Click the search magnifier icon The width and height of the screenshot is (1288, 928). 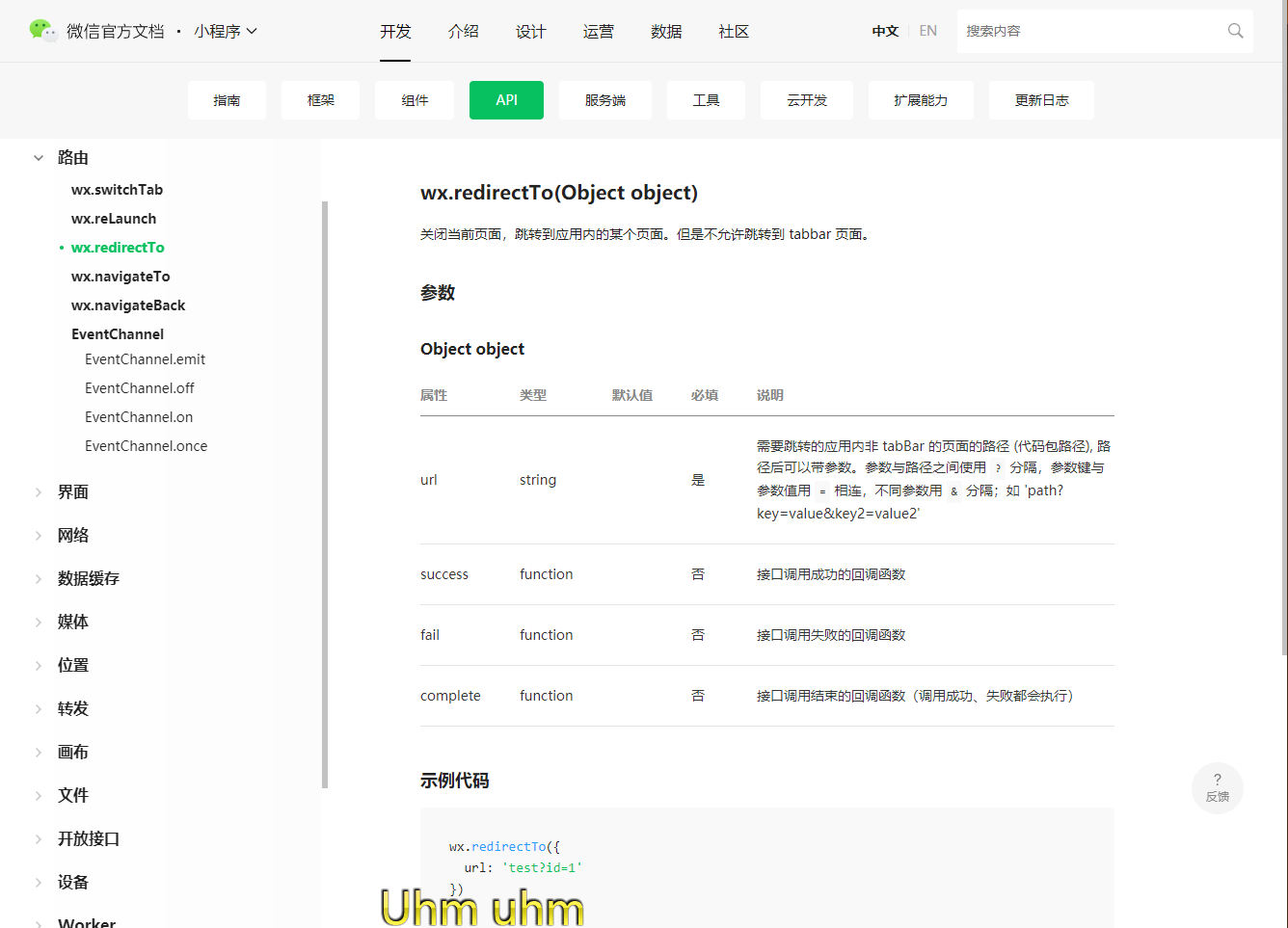(x=1235, y=31)
